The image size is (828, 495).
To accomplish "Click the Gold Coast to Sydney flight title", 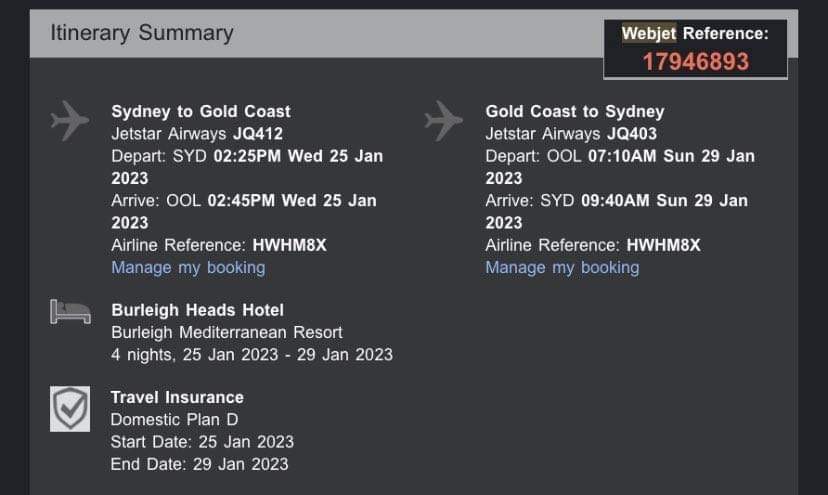I will pos(575,111).
